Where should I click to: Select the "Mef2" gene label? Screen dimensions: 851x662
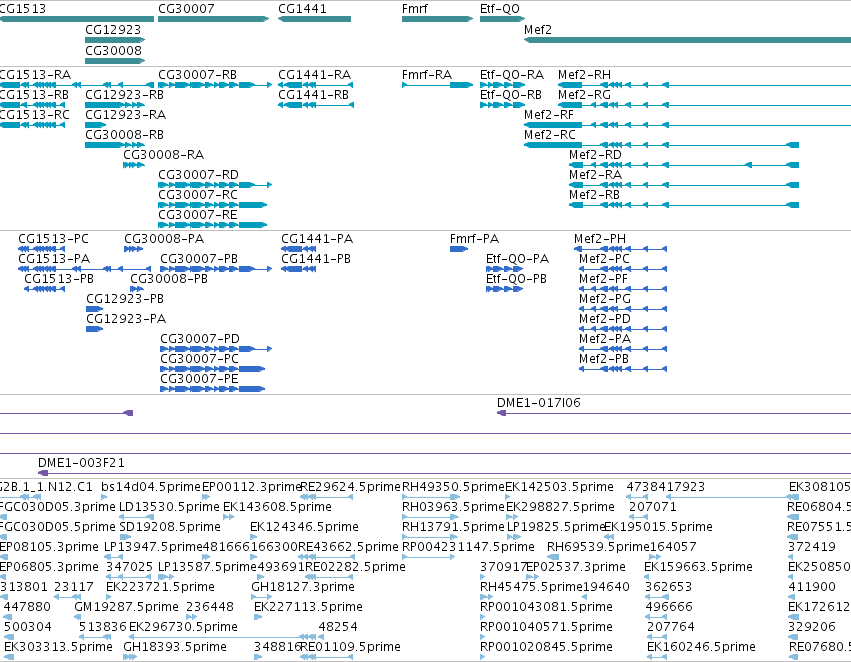pyautogui.click(x=538, y=29)
